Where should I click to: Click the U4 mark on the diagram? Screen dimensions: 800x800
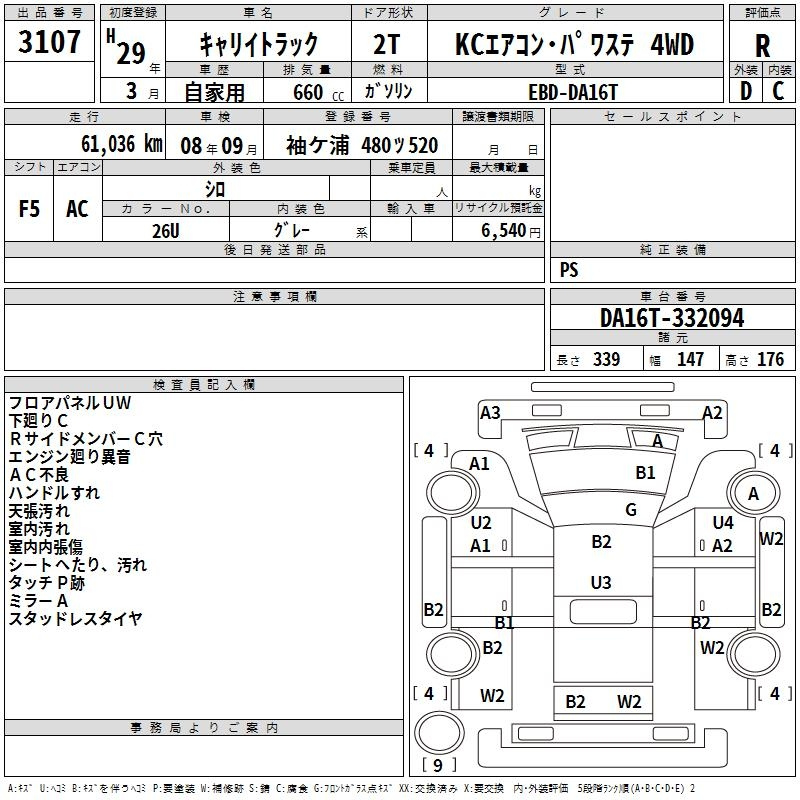(722, 522)
